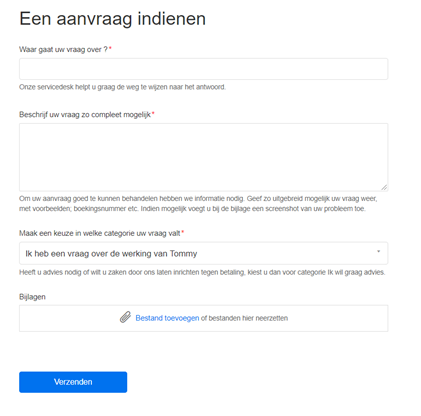The height and width of the screenshot is (416, 421).
Task: Click the 'Bijlagen' label
Action: click(32, 297)
